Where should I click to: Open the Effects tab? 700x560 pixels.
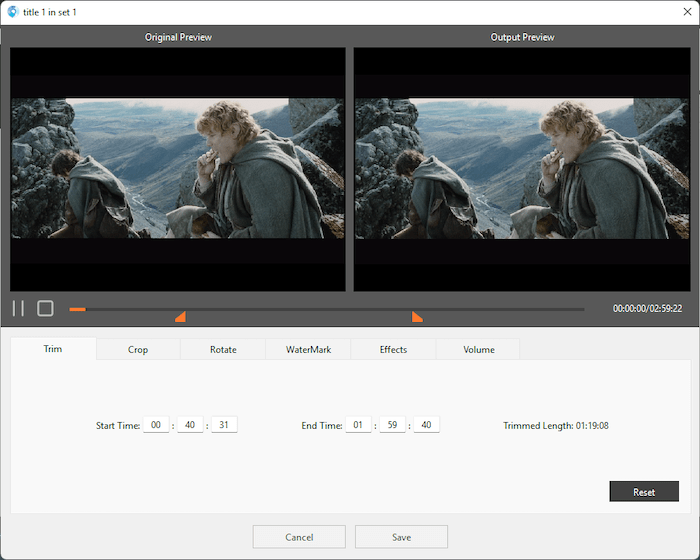[393, 350]
